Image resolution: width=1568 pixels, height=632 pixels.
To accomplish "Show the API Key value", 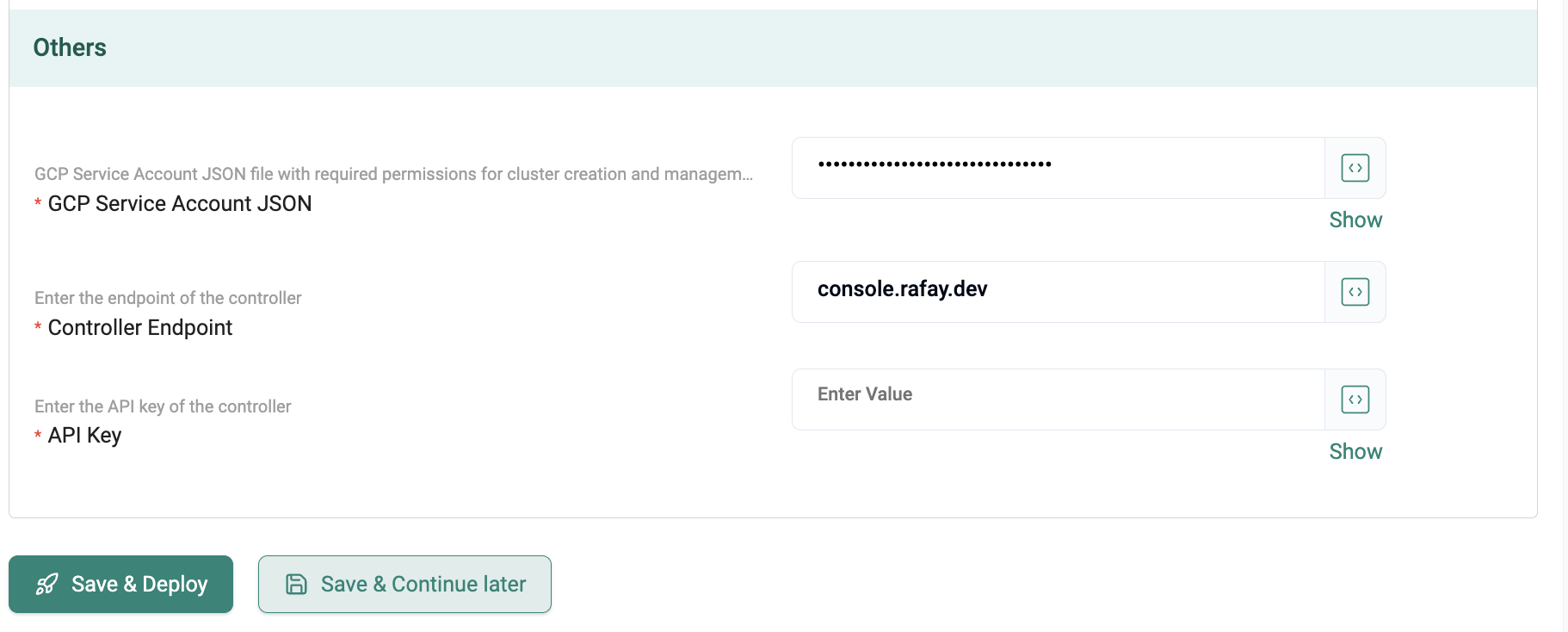I will tap(1355, 452).
